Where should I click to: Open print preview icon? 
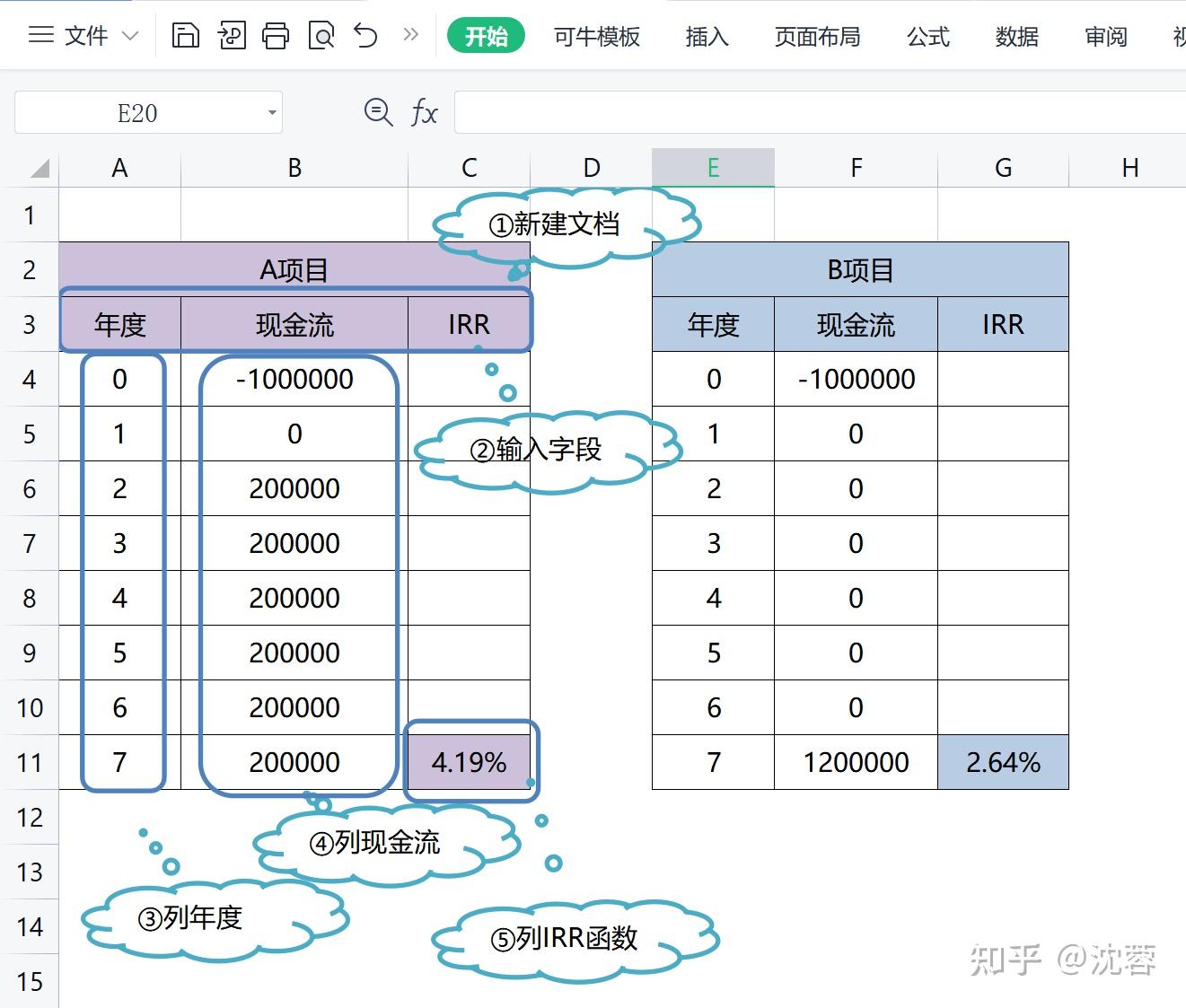[321, 35]
